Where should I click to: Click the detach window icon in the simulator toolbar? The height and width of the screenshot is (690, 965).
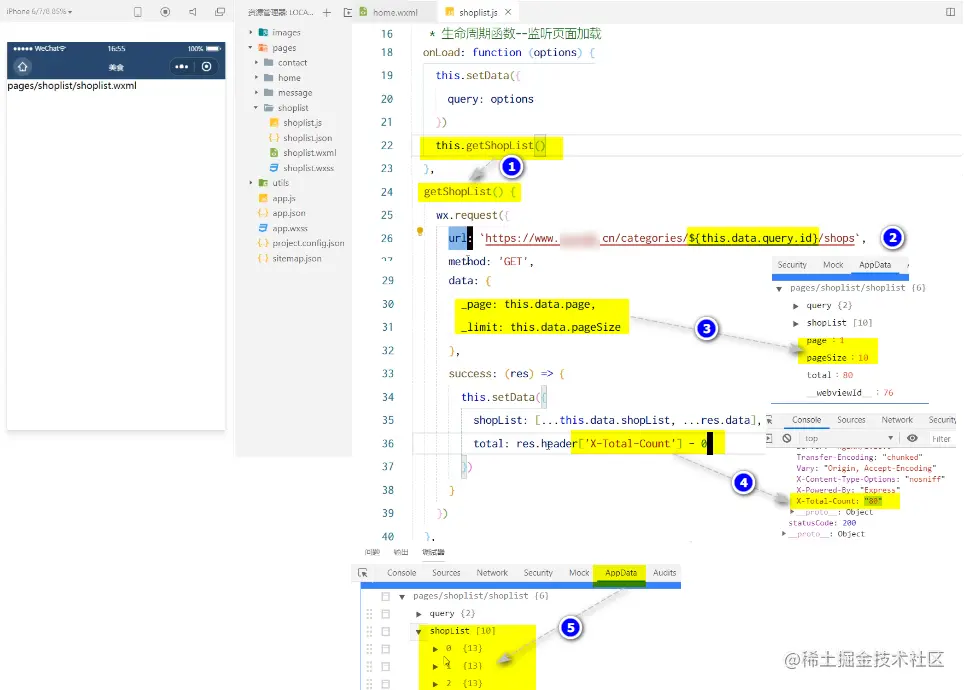[220, 12]
